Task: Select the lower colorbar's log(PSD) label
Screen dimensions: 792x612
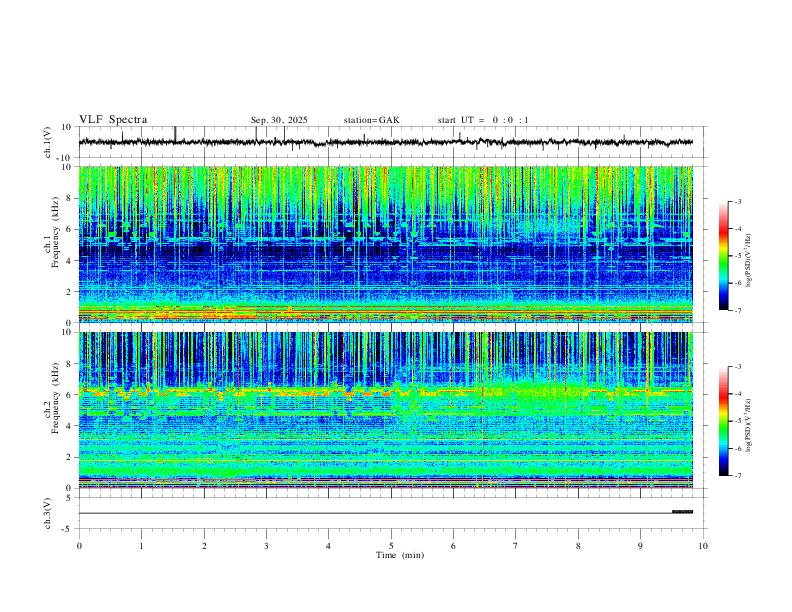Action: [x=749, y=425]
